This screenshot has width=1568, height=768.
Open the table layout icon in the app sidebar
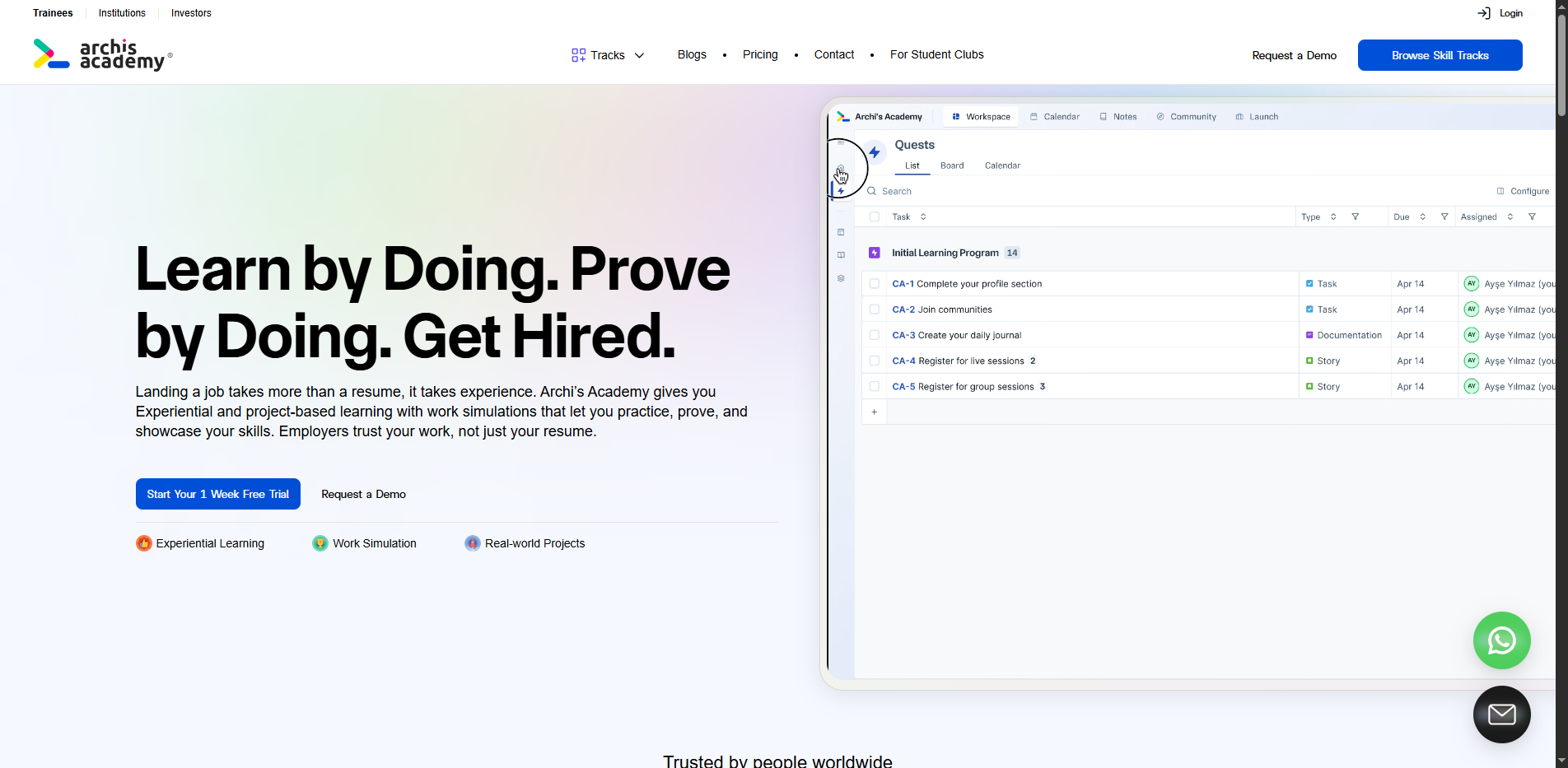pyautogui.click(x=841, y=232)
